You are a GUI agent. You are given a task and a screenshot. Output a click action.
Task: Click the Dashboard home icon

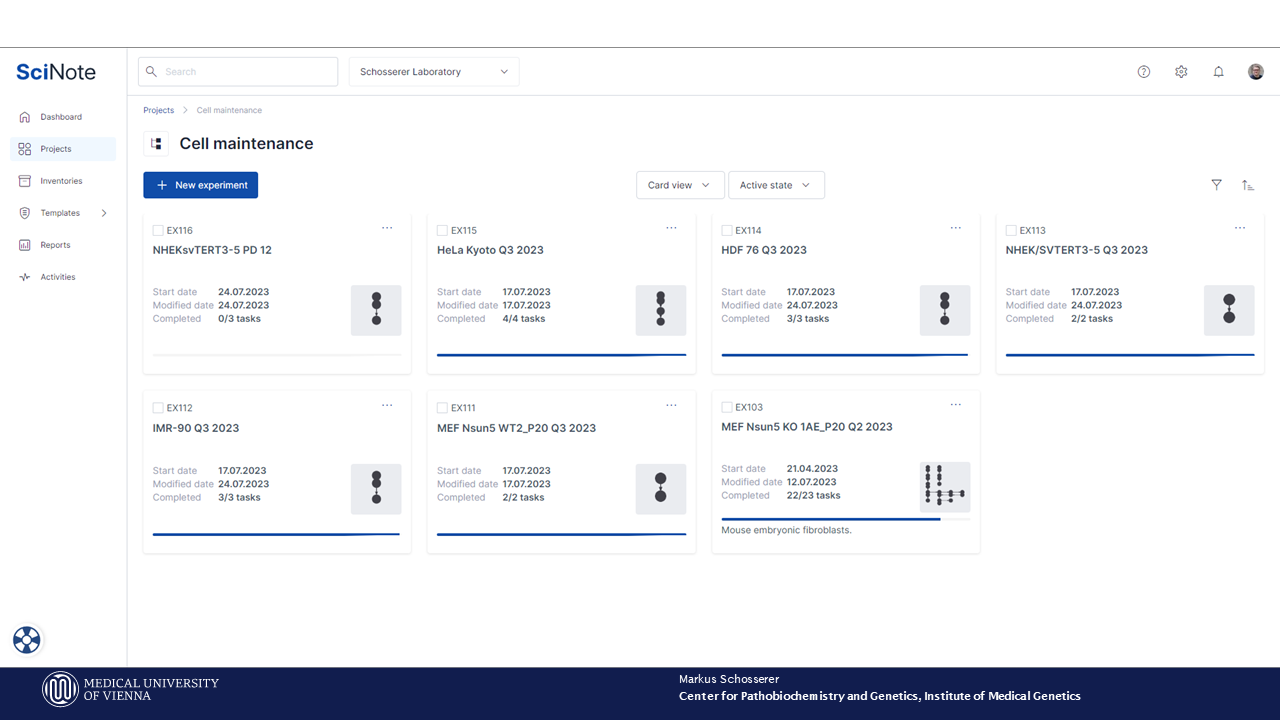25,117
